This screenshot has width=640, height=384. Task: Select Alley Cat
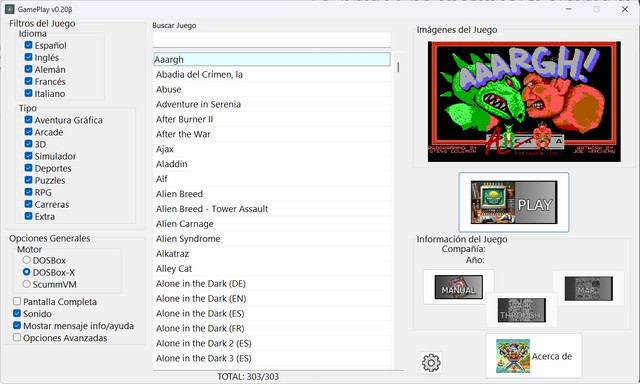[x=272, y=269]
